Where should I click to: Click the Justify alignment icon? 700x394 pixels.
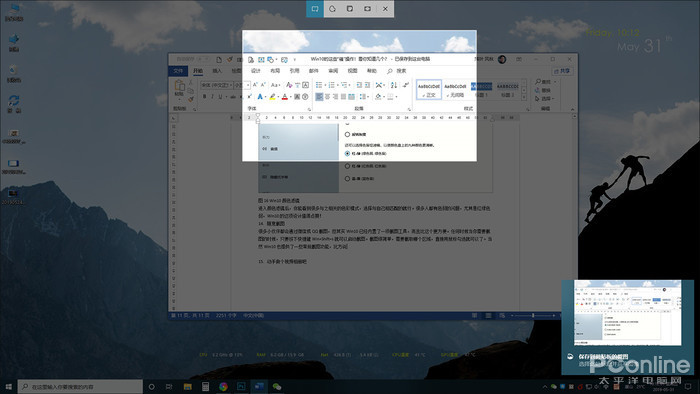(343, 96)
